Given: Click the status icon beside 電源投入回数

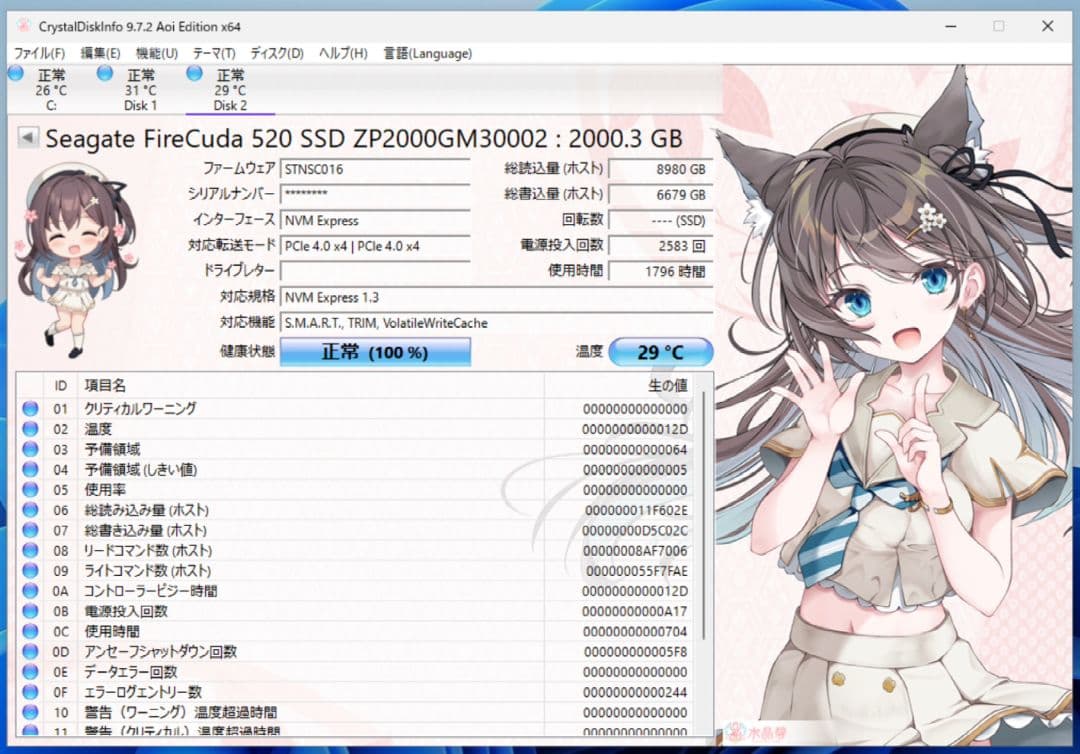Looking at the screenshot, I should (28, 611).
